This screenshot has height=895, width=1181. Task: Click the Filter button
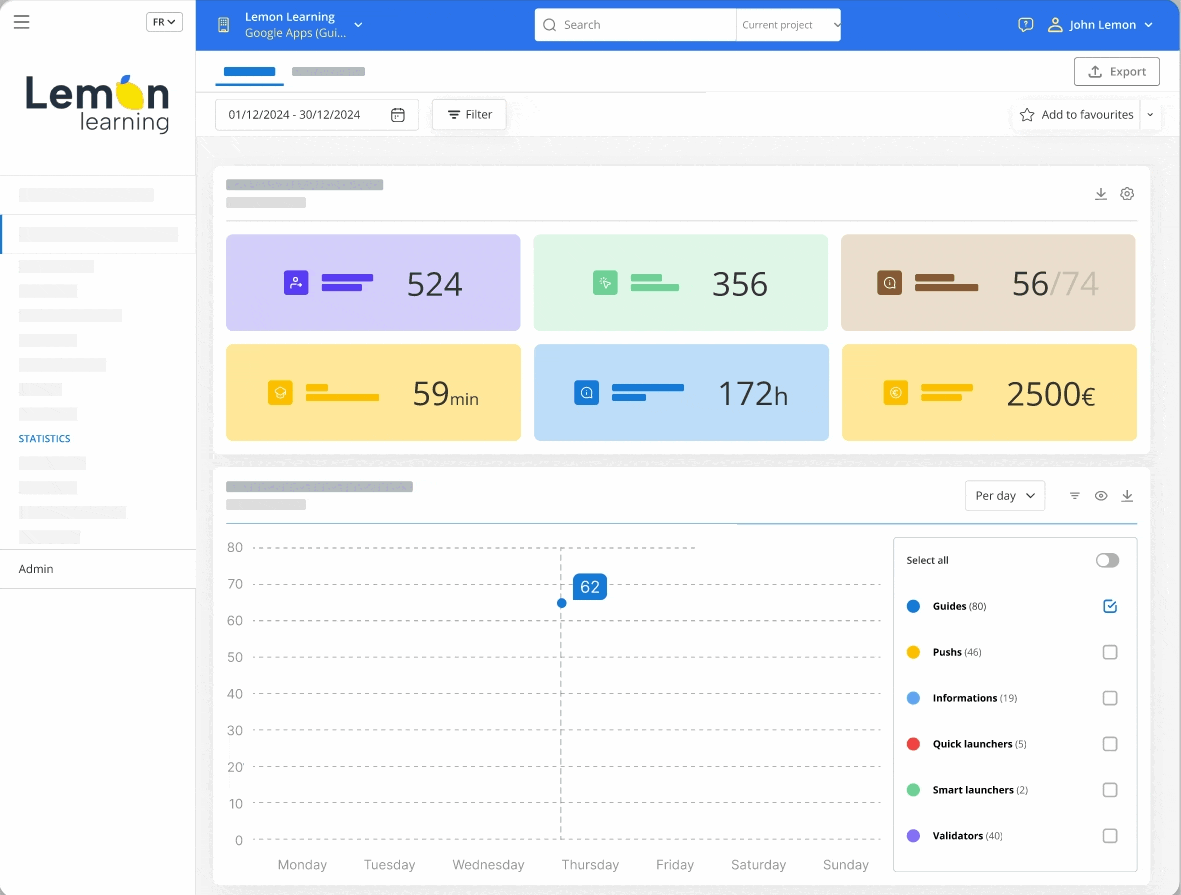click(468, 115)
